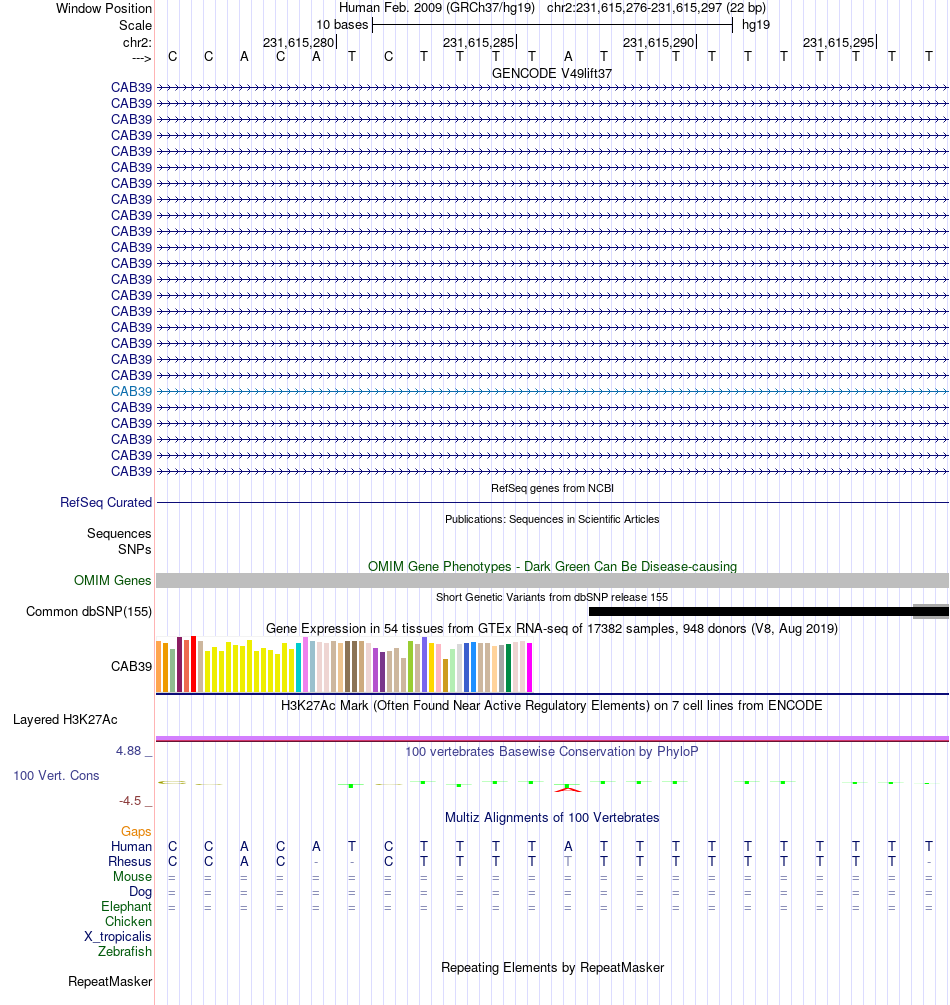950x1005 pixels.
Task: Click the pink H3K27Ac signal band
Action: click(552, 739)
